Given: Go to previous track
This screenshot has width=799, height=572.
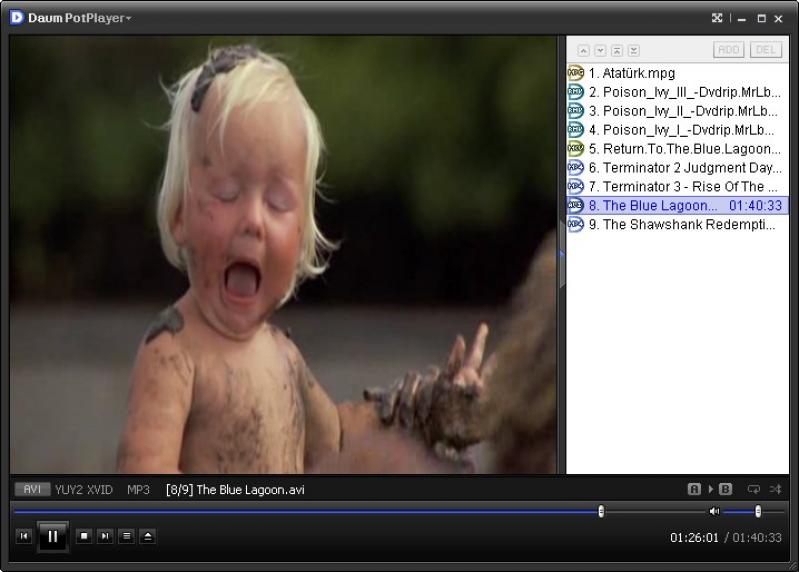Looking at the screenshot, I should point(24,536).
